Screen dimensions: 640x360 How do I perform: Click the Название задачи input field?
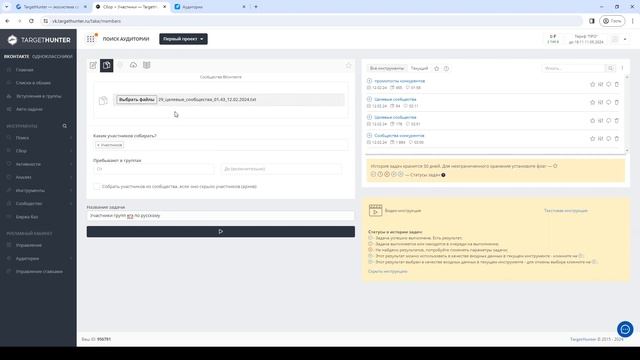pos(220,216)
